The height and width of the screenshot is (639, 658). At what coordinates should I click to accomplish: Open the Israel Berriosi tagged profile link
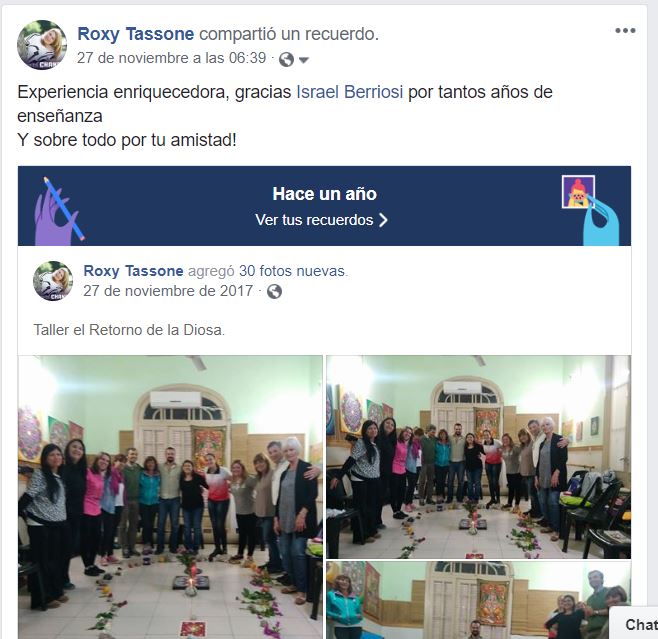coord(350,91)
